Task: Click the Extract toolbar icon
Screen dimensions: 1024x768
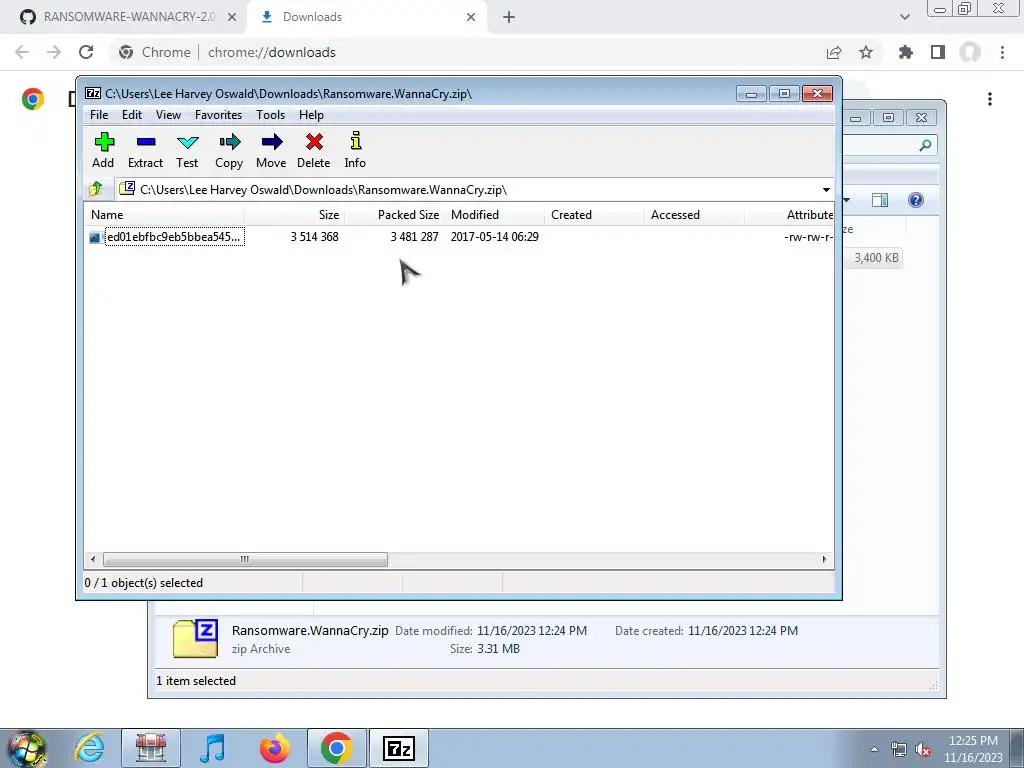Action: [145, 150]
